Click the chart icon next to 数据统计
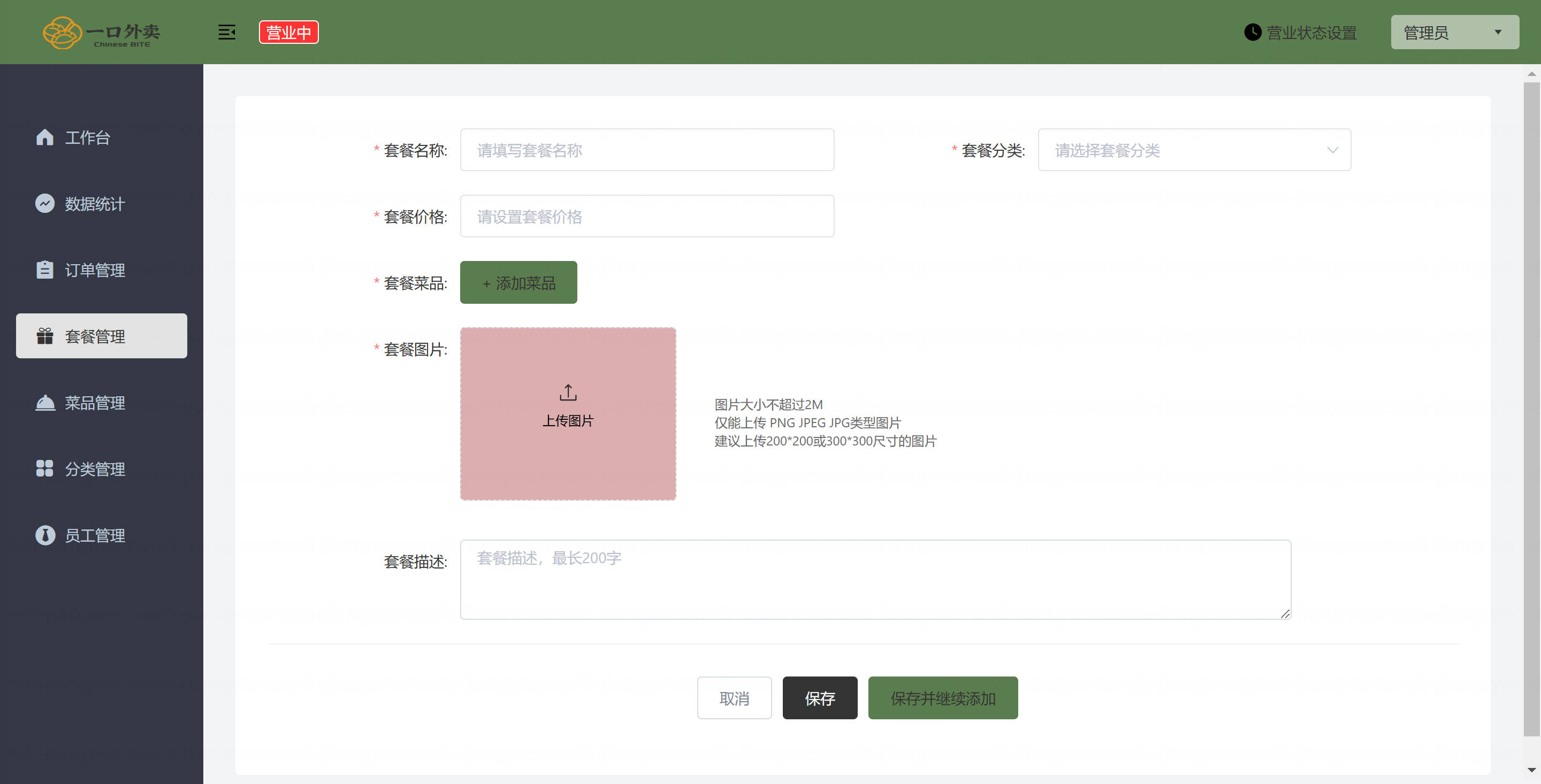The image size is (1541, 784). pyautogui.click(x=45, y=203)
